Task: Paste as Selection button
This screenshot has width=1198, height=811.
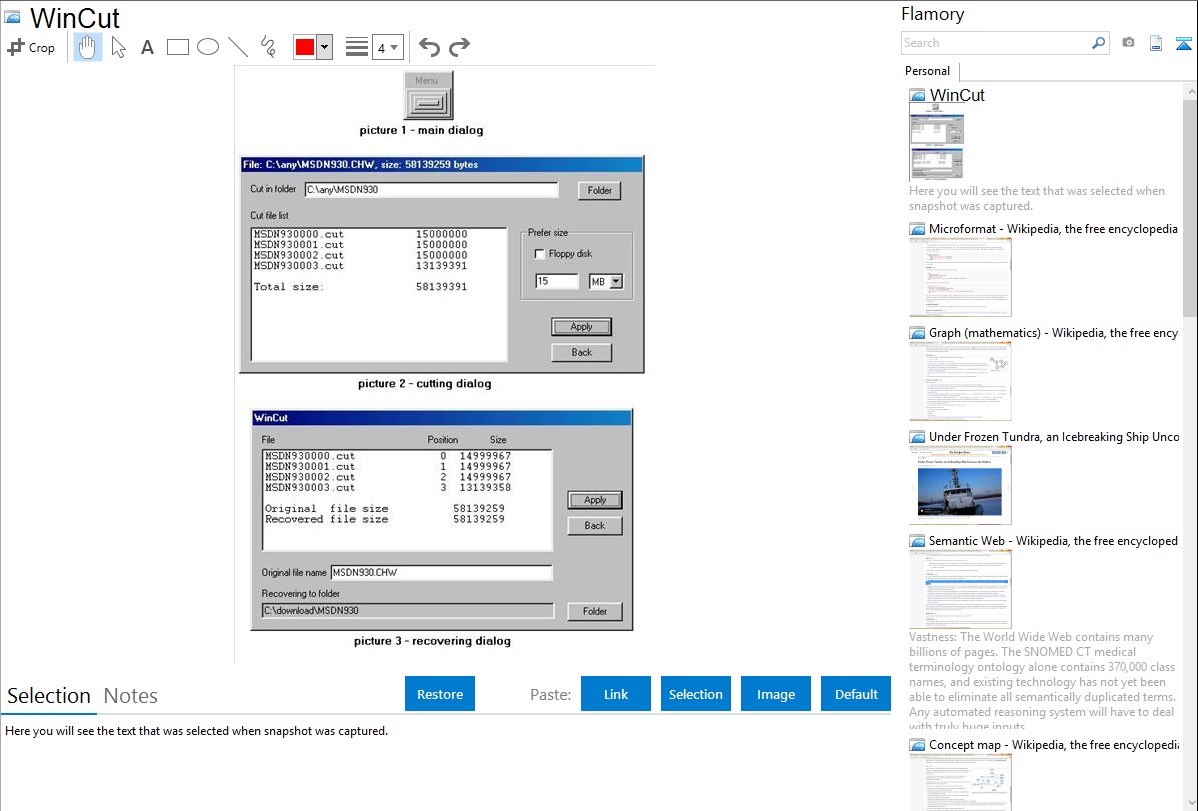Action: click(695, 694)
